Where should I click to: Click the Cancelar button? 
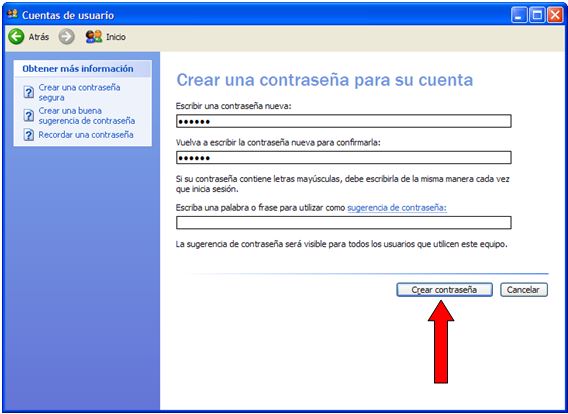[x=524, y=290]
